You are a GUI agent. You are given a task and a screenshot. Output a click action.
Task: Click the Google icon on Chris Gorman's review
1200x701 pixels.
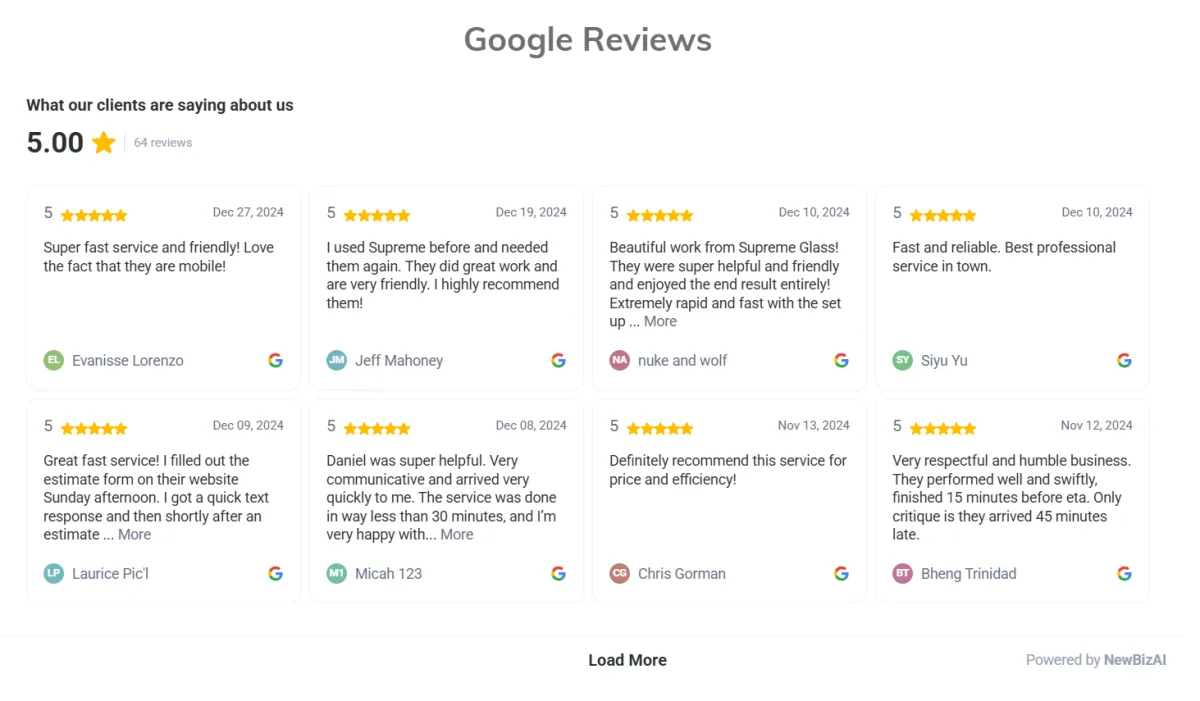842,573
